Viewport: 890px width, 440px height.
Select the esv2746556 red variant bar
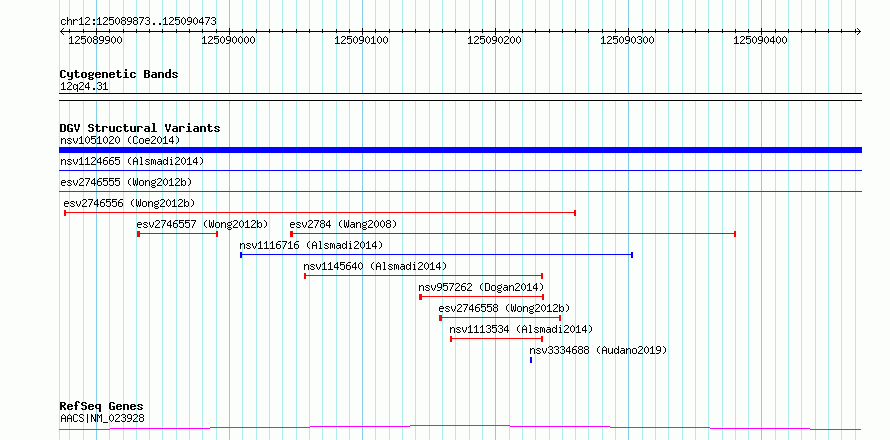point(320,213)
